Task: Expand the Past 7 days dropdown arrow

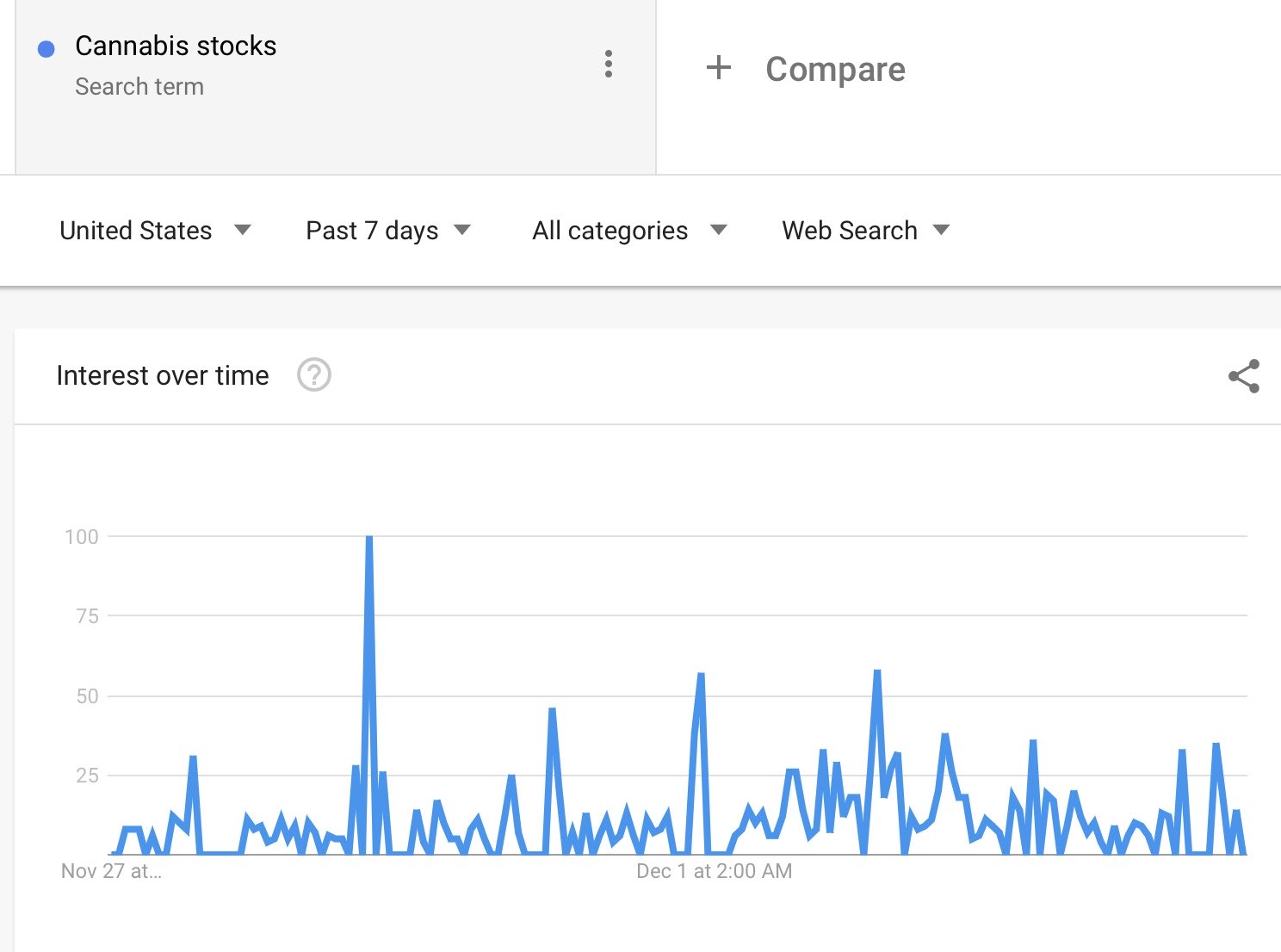Action: [x=462, y=230]
